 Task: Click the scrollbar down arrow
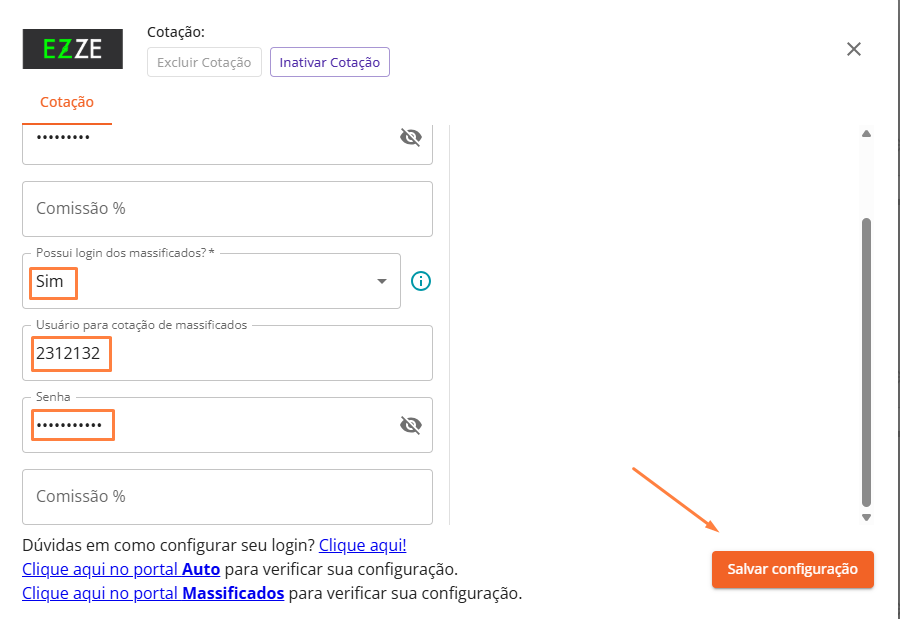[866, 517]
